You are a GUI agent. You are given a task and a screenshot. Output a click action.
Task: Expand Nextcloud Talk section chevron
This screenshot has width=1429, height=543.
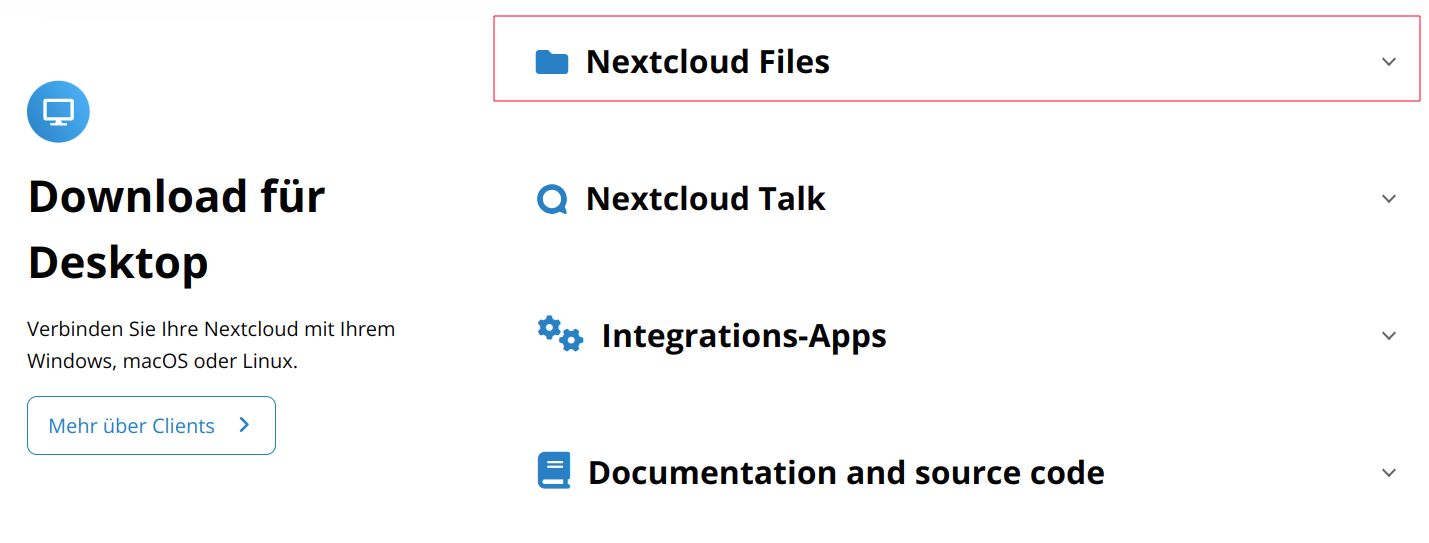pyautogui.click(x=1388, y=199)
